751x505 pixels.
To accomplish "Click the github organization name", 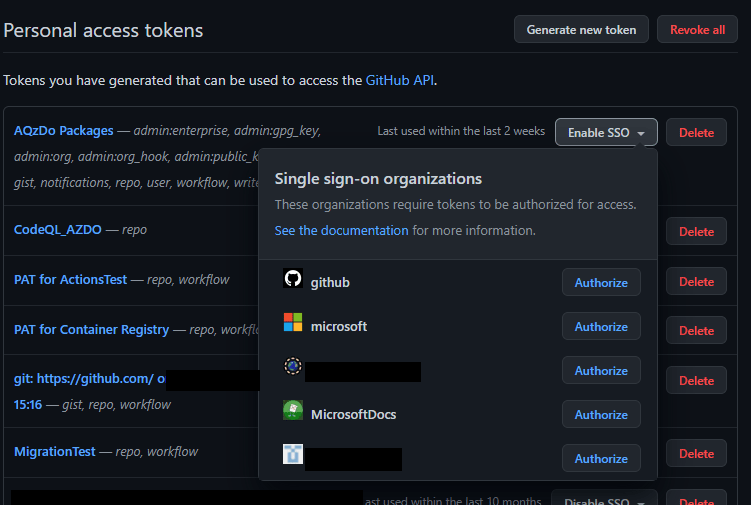I will coord(330,283).
